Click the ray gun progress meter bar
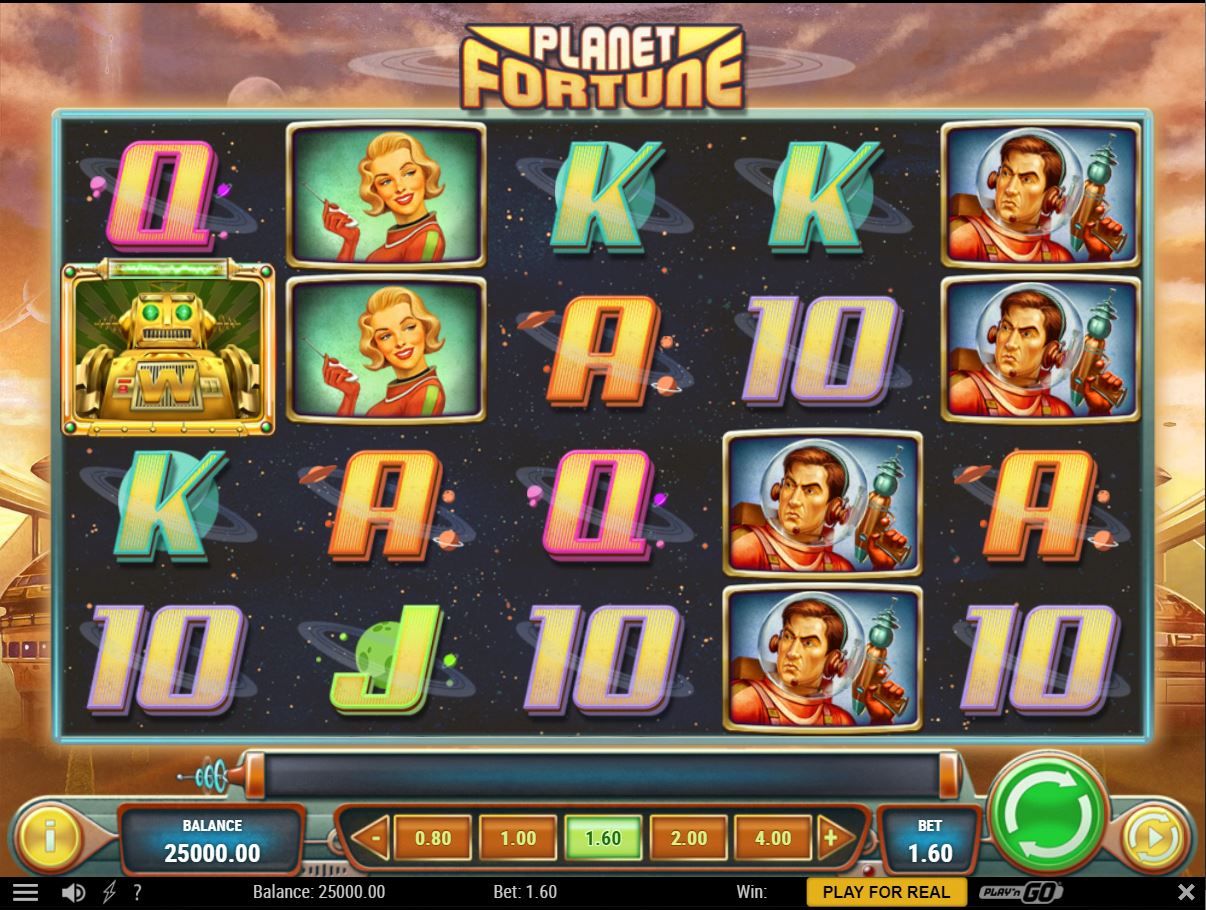The width and height of the screenshot is (1206, 910). [x=603, y=776]
